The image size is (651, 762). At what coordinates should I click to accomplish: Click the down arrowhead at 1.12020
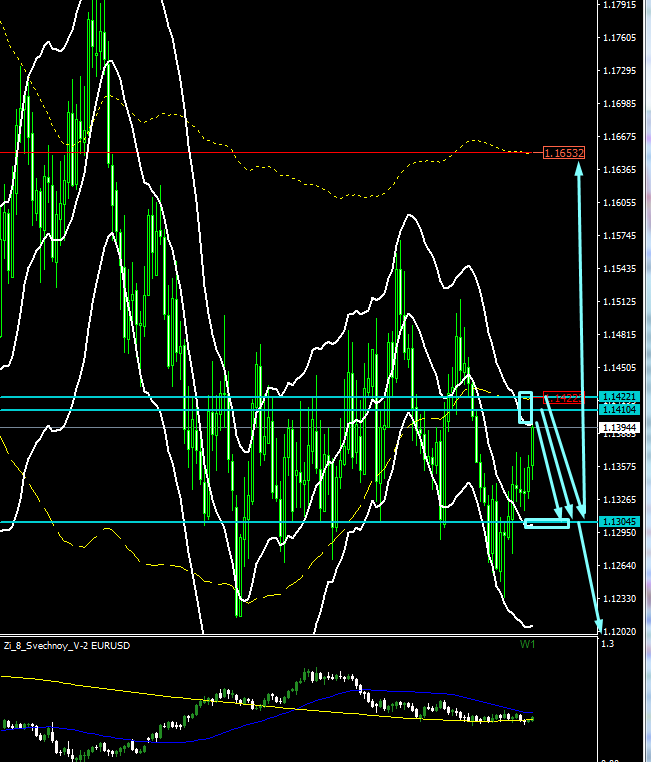click(x=599, y=627)
